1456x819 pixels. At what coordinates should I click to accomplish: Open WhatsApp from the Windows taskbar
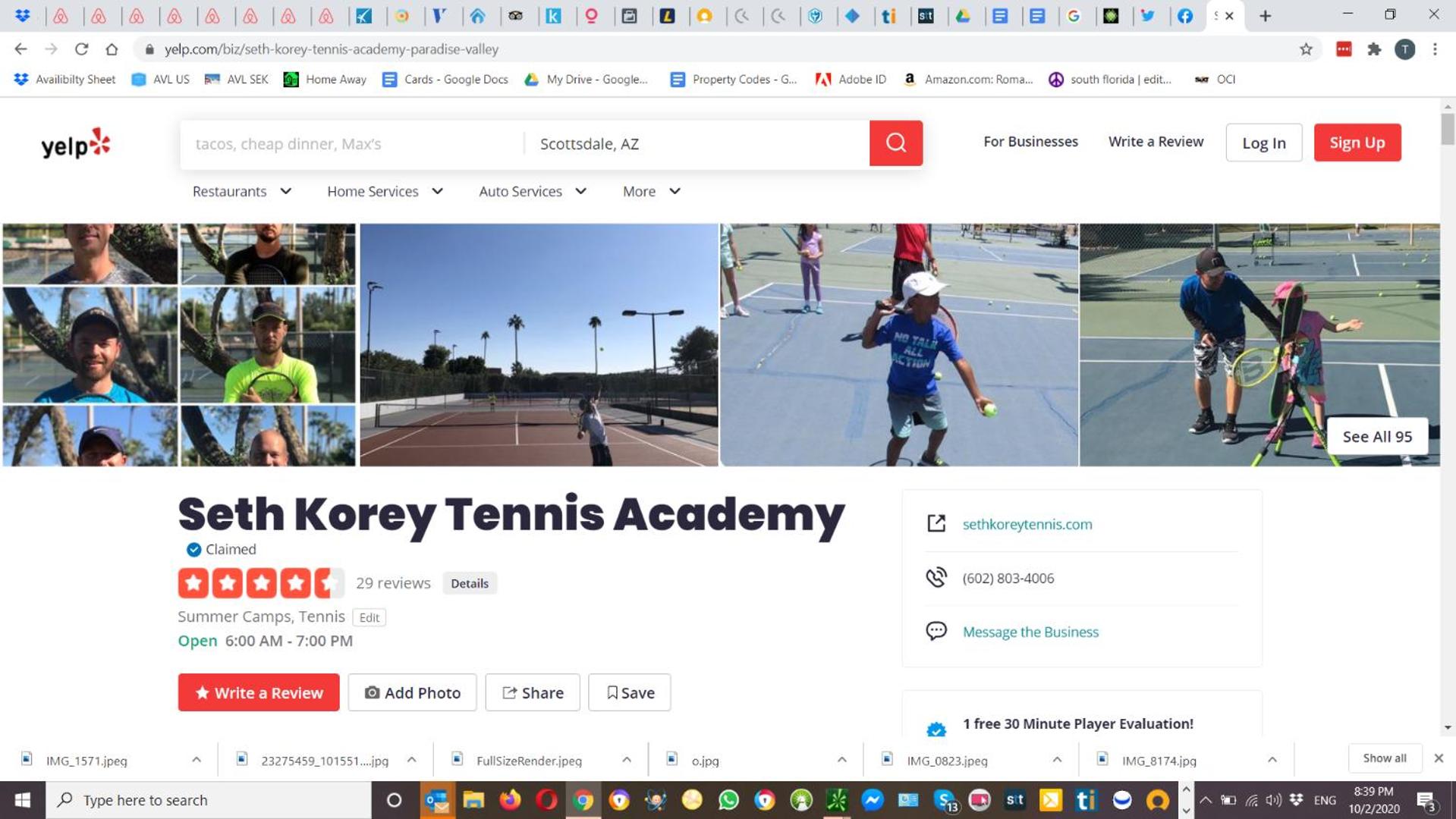tap(728, 800)
